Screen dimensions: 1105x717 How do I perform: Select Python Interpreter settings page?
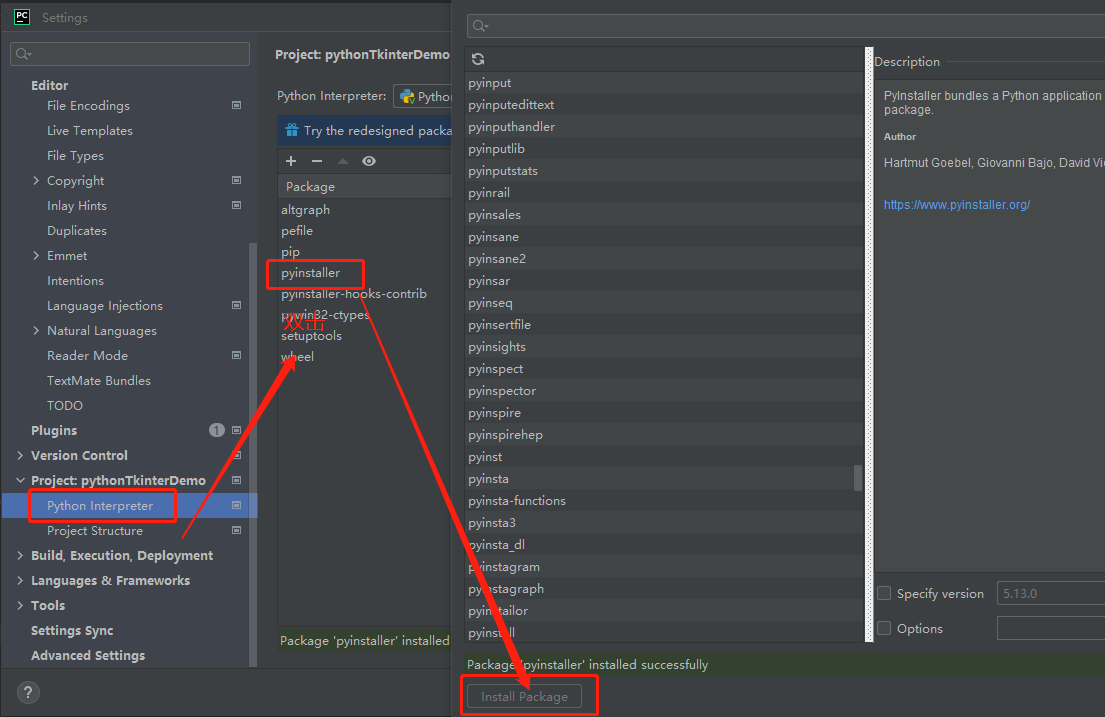[x=100, y=505]
